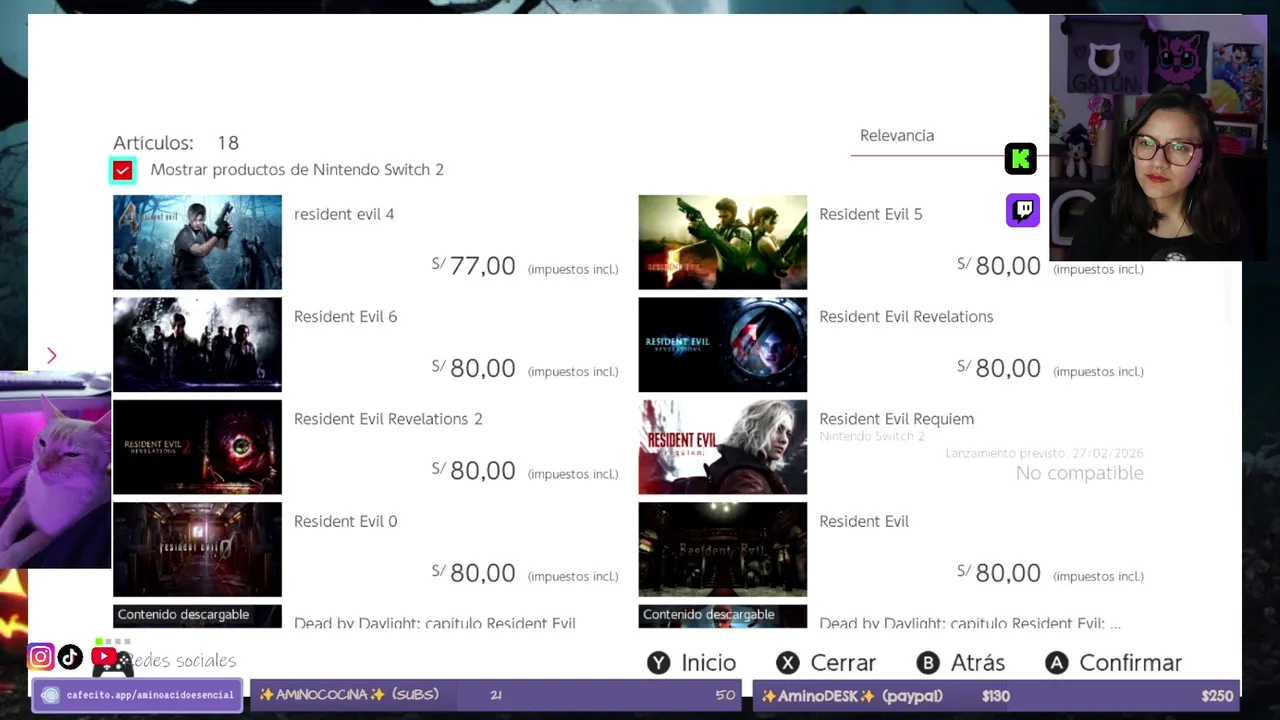The height and width of the screenshot is (720, 1280).
Task: Click the cat camera overlay
Action: click(x=55, y=470)
